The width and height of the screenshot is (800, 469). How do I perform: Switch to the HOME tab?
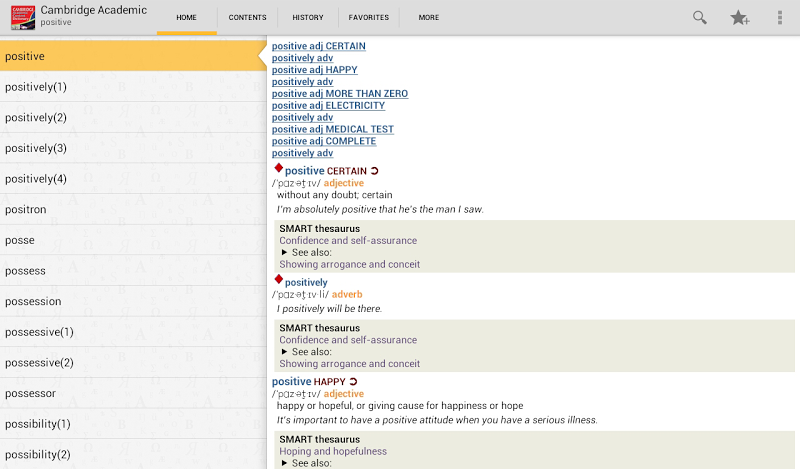coord(187,18)
